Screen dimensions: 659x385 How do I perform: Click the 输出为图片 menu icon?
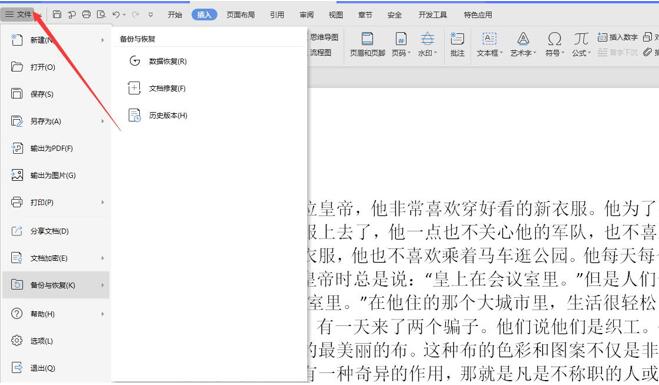click(17, 175)
